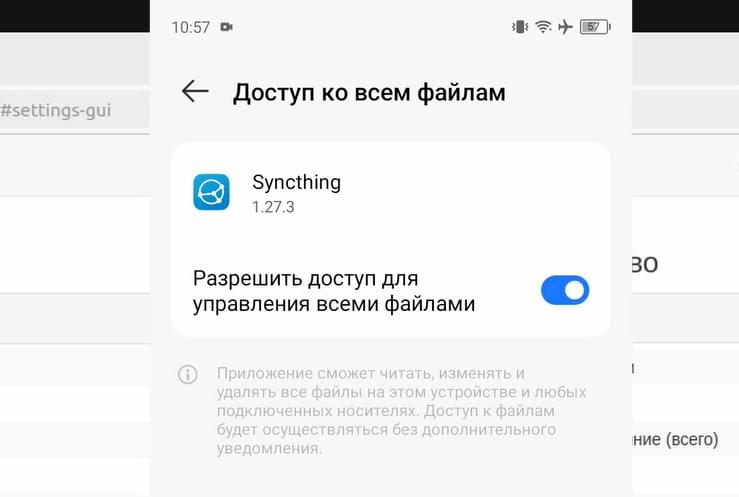The width and height of the screenshot is (739, 497).
Task: Click the version number 1.27.3
Action: [273, 207]
